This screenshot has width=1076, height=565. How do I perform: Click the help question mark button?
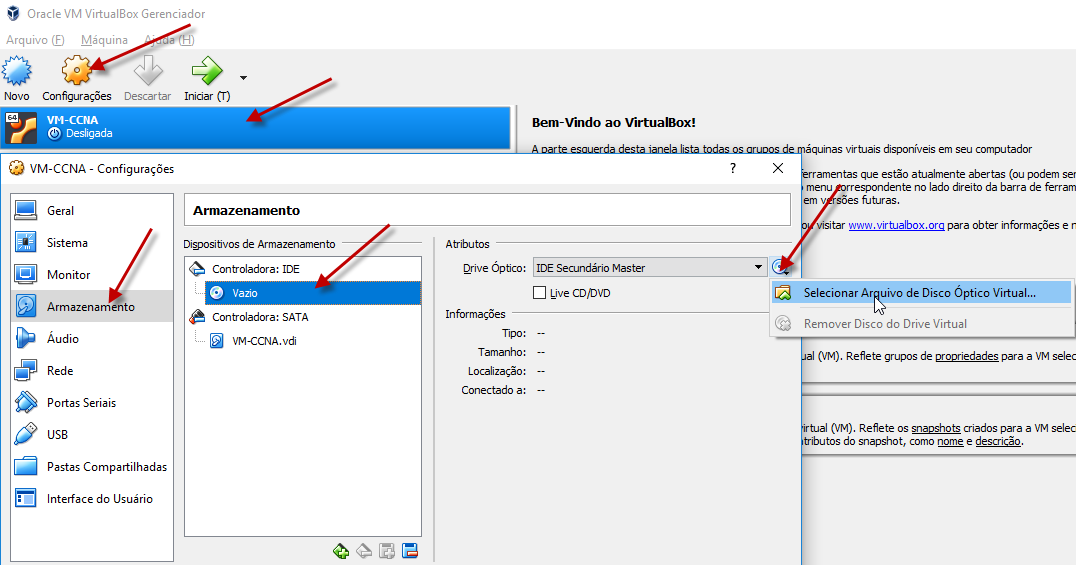pyautogui.click(x=733, y=168)
